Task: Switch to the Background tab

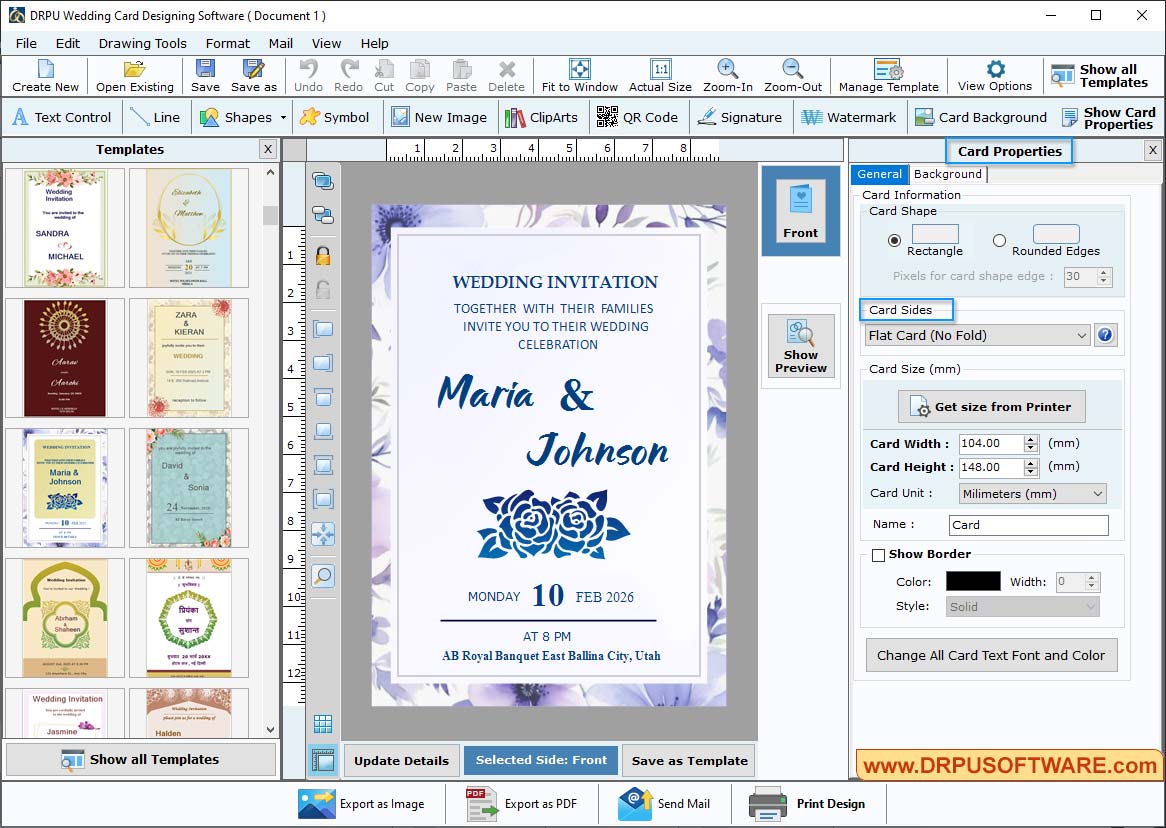Action: pos(947,173)
